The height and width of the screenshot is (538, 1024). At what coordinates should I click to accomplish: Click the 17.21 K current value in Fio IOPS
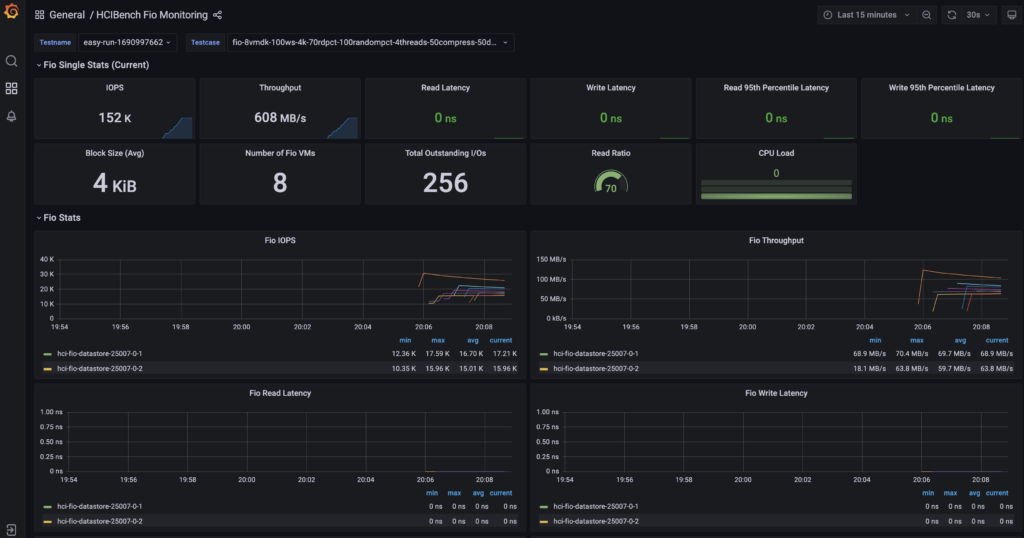[x=505, y=354]
